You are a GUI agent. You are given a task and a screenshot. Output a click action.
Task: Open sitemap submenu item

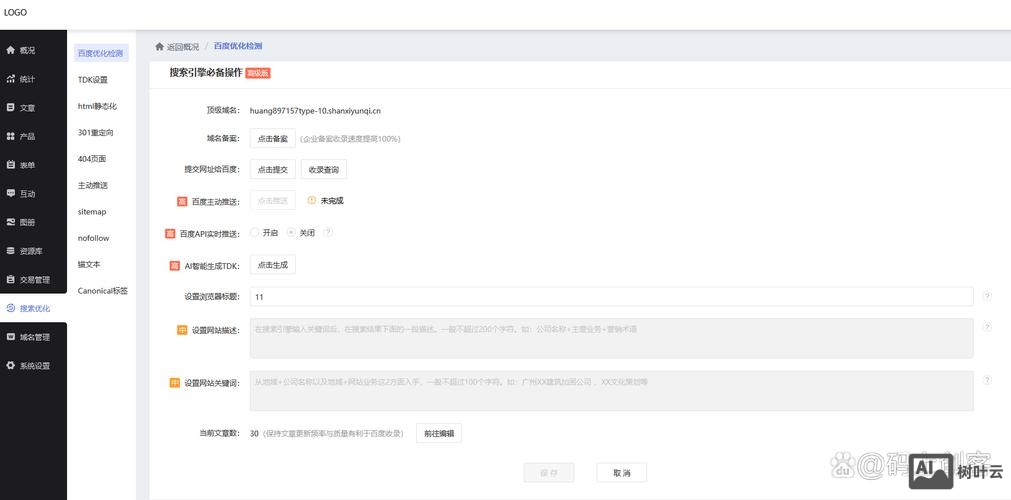click(92, 212)
